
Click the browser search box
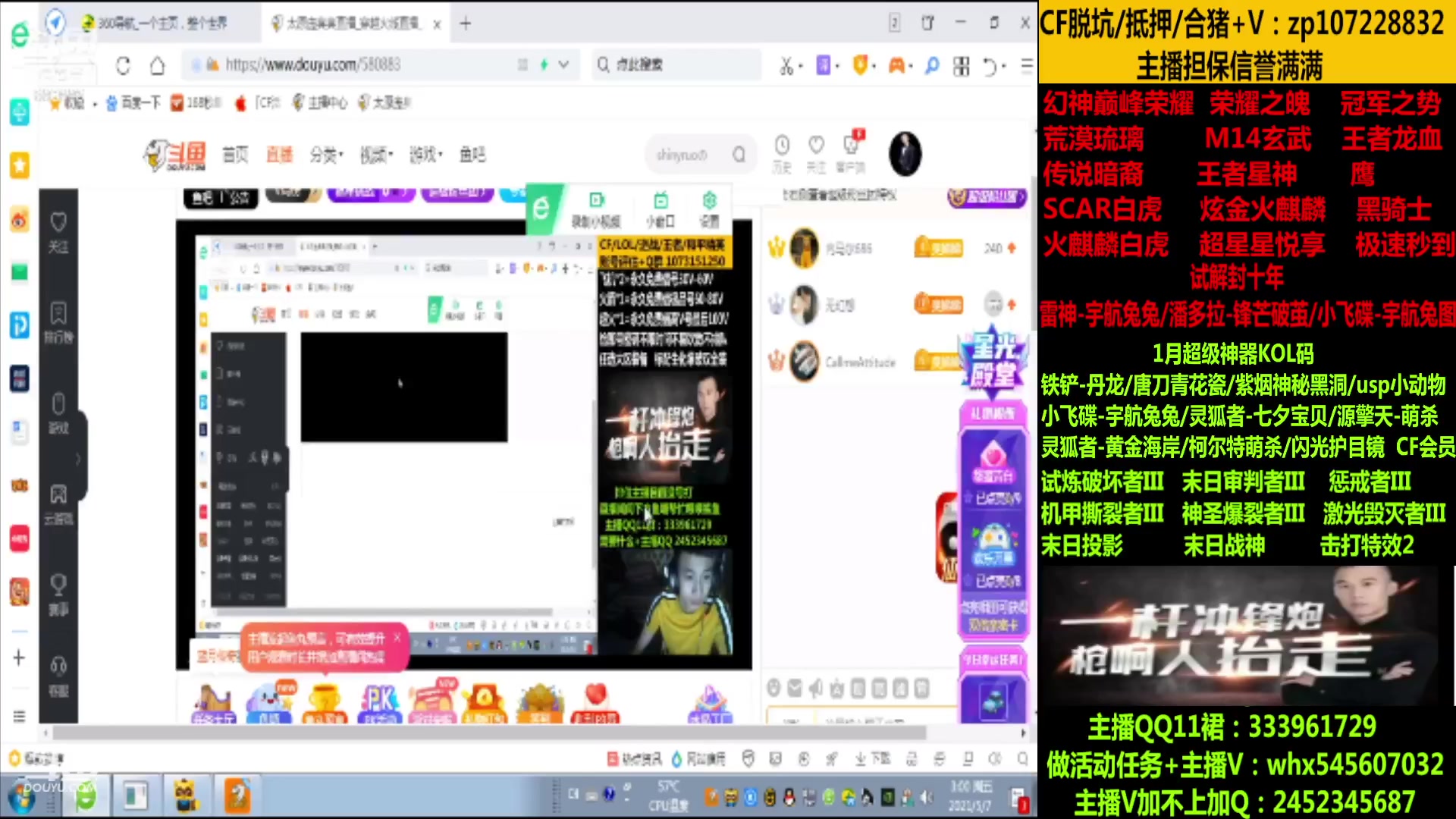pyautogui.click(x=676, y=65)
